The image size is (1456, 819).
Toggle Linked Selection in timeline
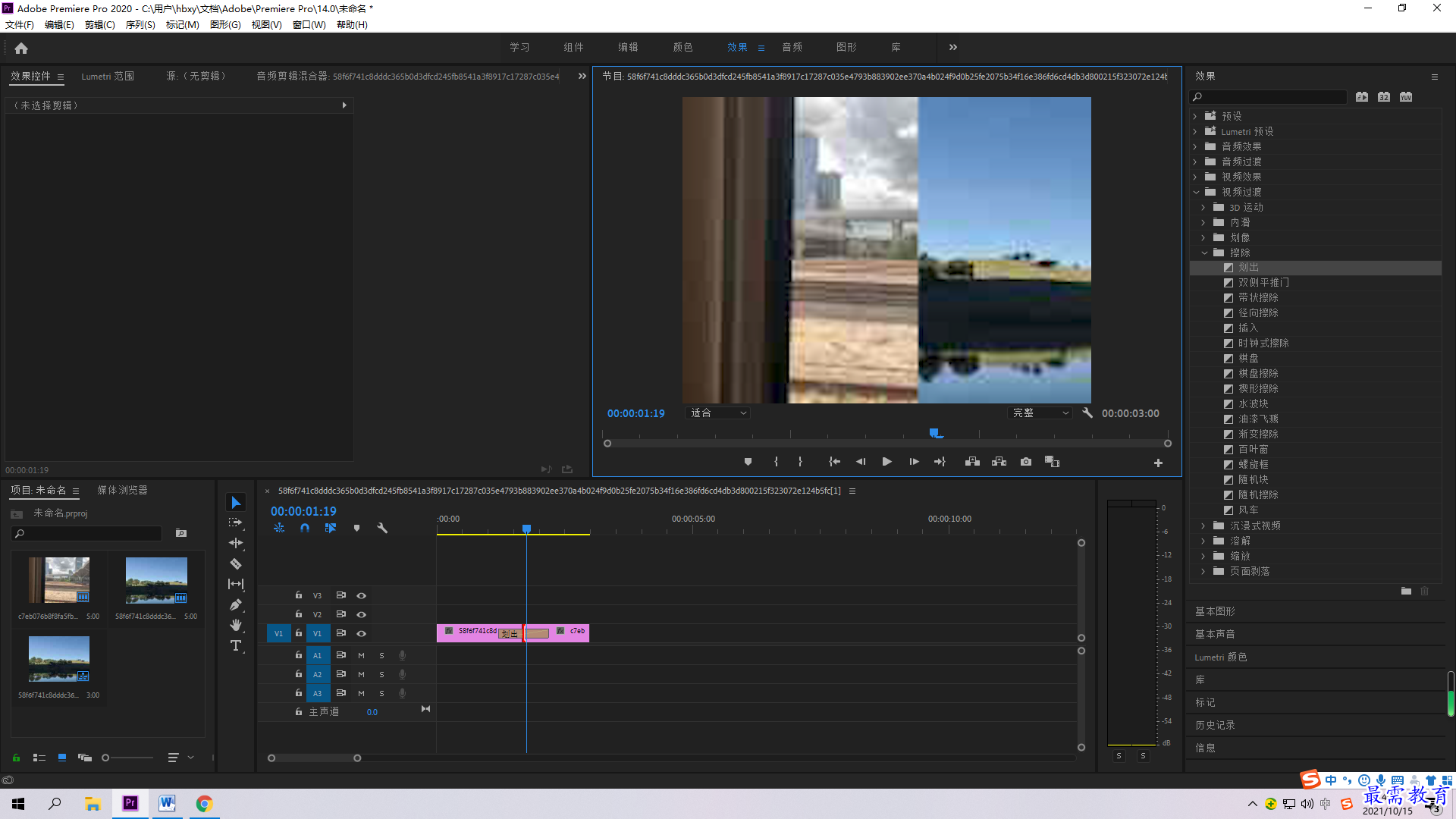[x=331, y=528]
